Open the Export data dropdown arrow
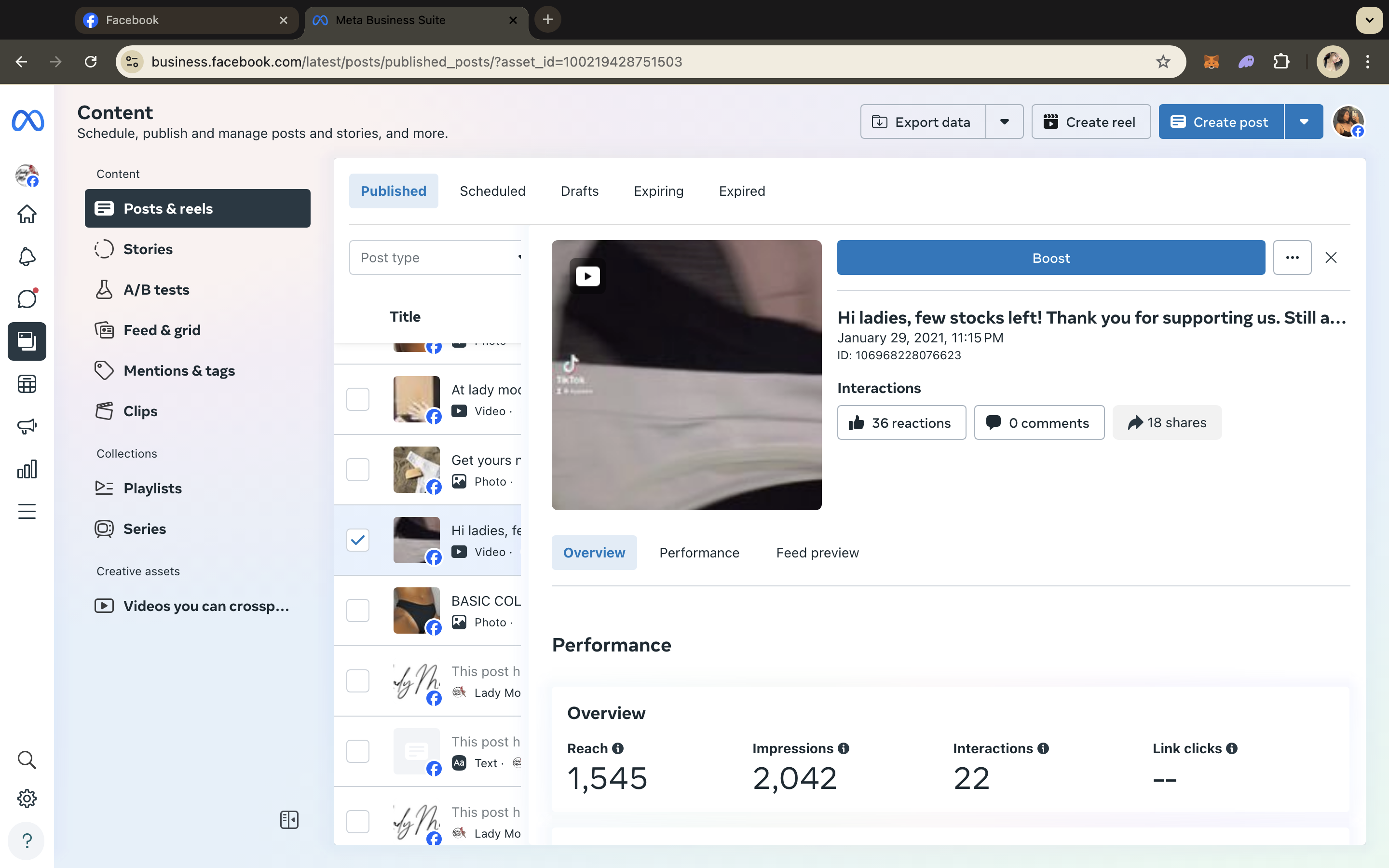The height and width of the screenshot is (868, 1389). tap(1005, 122)
